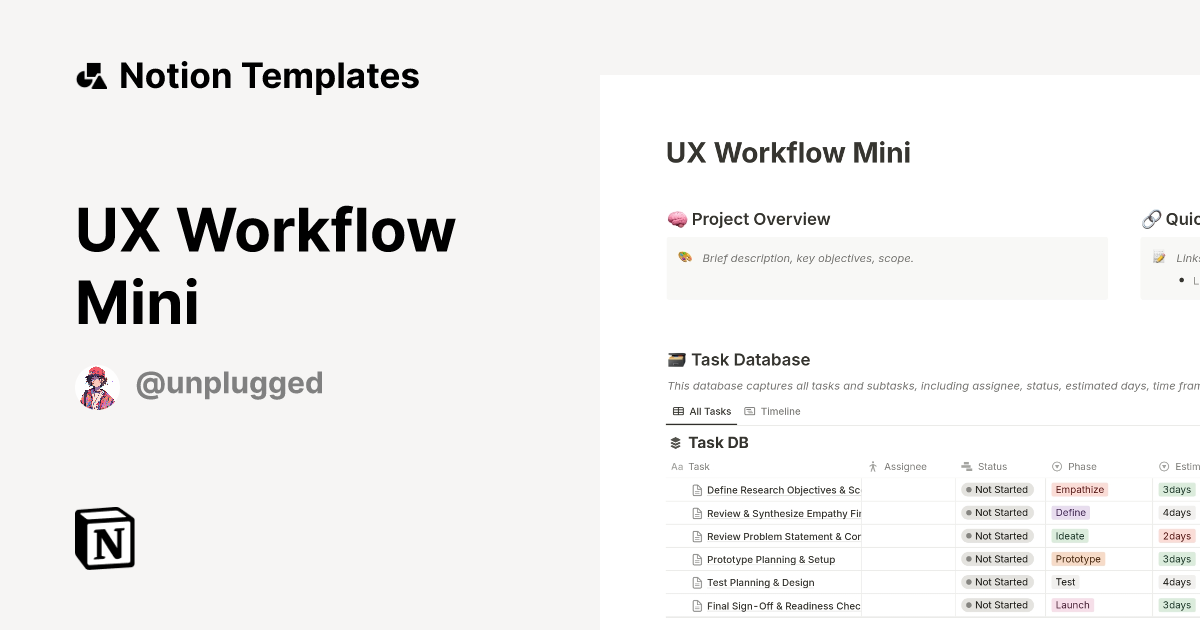This screenshot has width=1200, height=630.
Task: Select the Empathize phase color tag
Action: click(x=1079, y=489)
